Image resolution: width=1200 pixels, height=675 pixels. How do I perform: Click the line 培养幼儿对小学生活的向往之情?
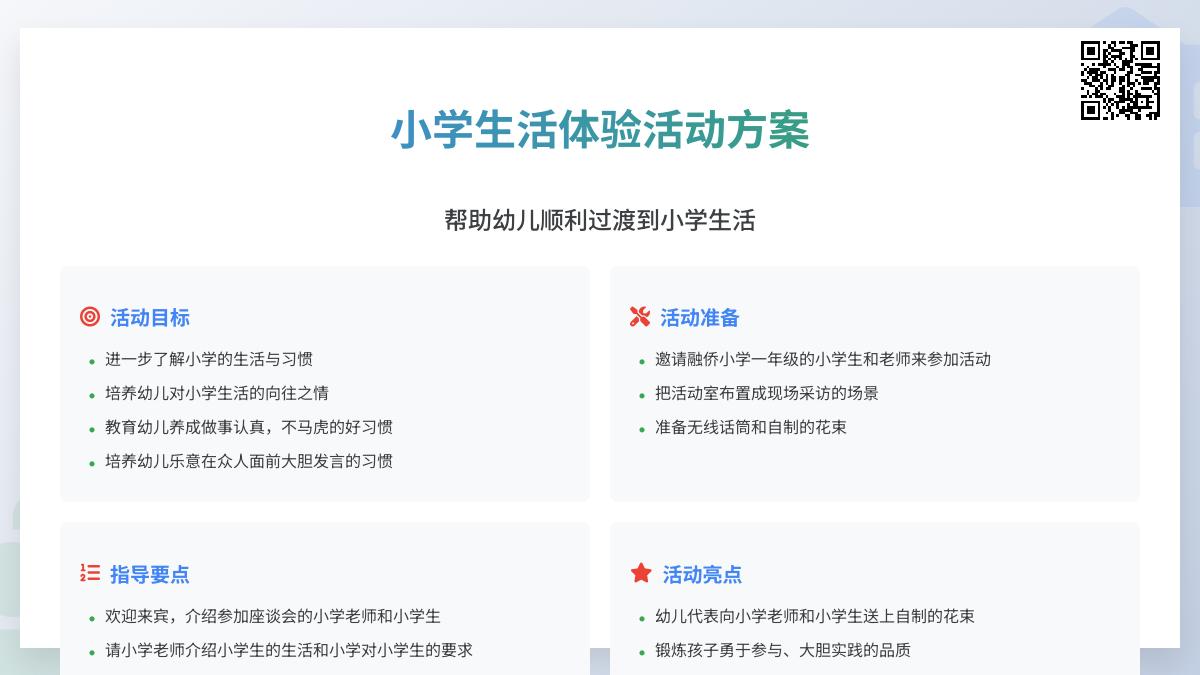pyautogui.click(x=217, y=393)
